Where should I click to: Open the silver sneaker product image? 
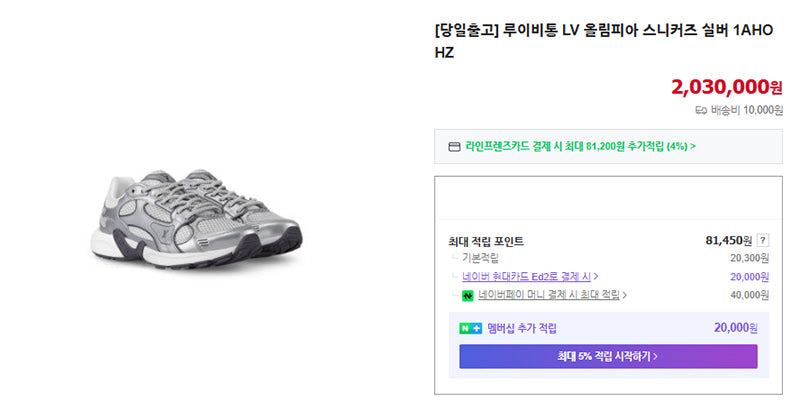tap(198, 218)
